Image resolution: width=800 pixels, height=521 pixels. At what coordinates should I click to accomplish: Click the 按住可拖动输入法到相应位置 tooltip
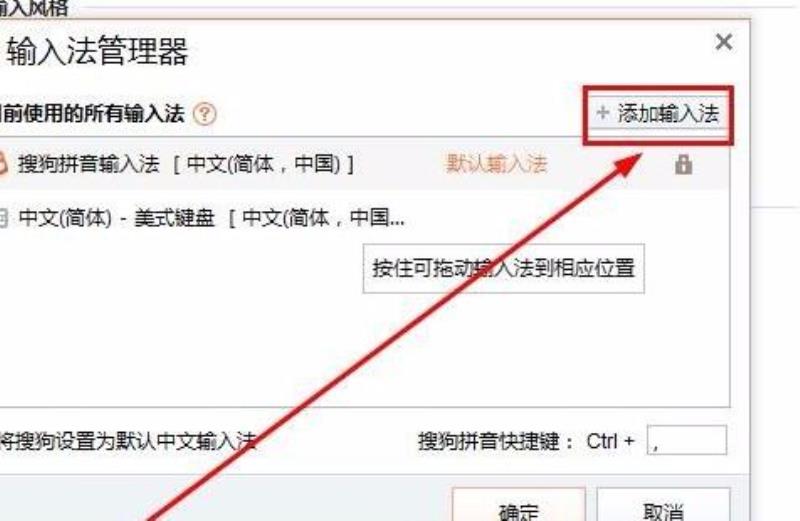pyautogui.click(x=504, y=268)
